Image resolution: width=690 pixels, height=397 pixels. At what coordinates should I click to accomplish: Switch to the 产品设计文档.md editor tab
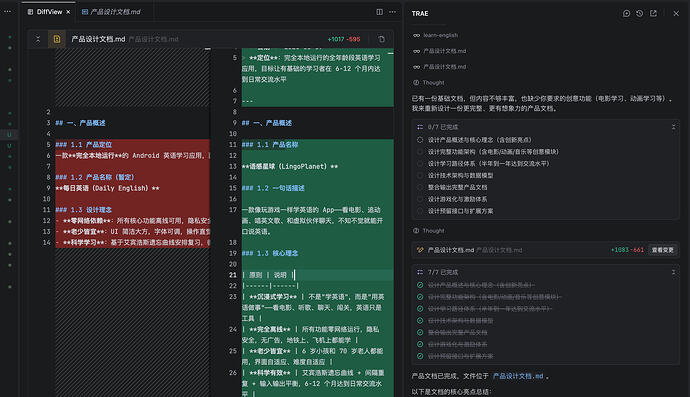click(x=111, y=12)
